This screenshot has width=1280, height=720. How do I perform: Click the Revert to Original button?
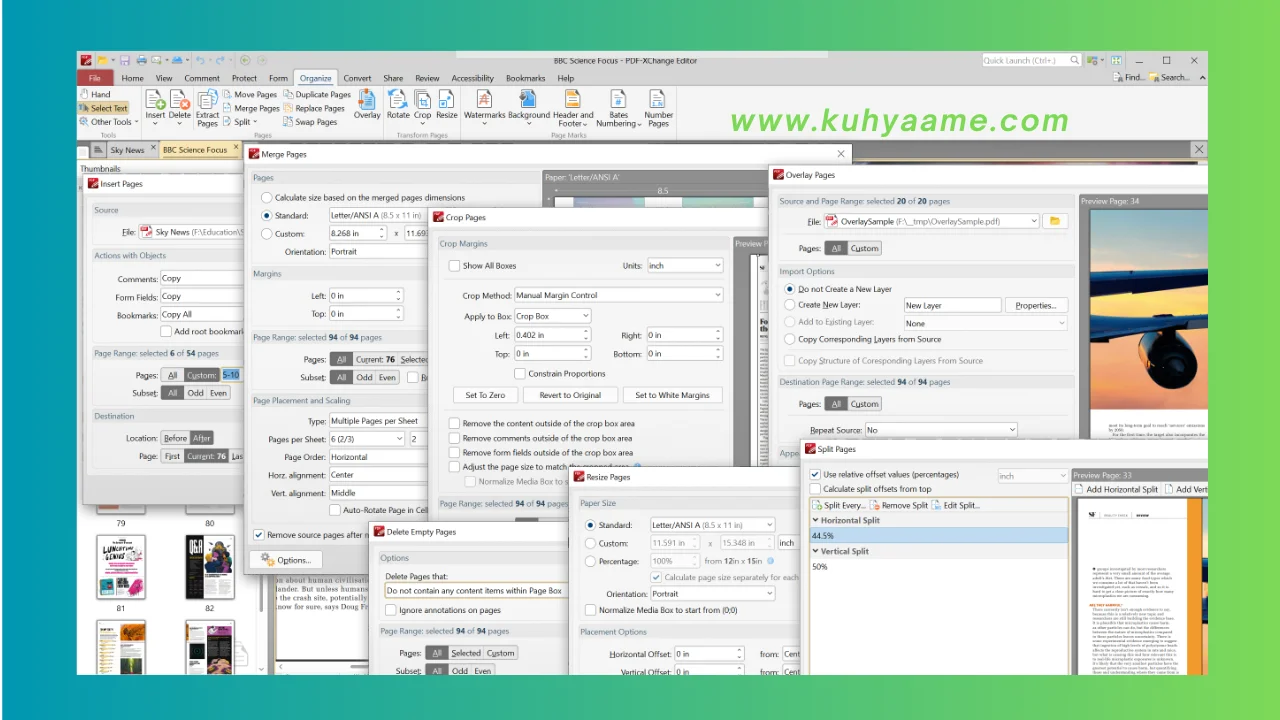point(570,395)
